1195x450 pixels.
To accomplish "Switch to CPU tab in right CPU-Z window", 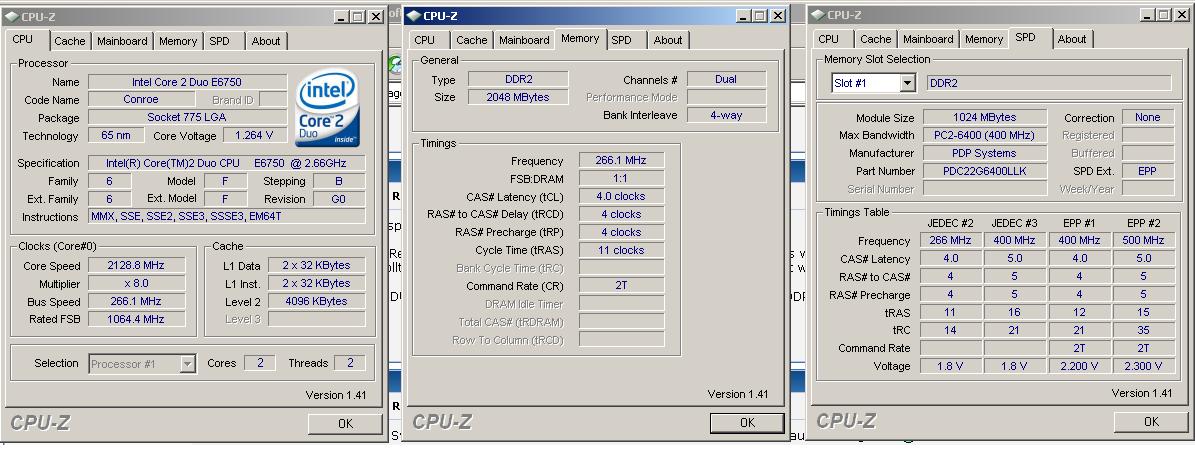I will click(828, 39).
